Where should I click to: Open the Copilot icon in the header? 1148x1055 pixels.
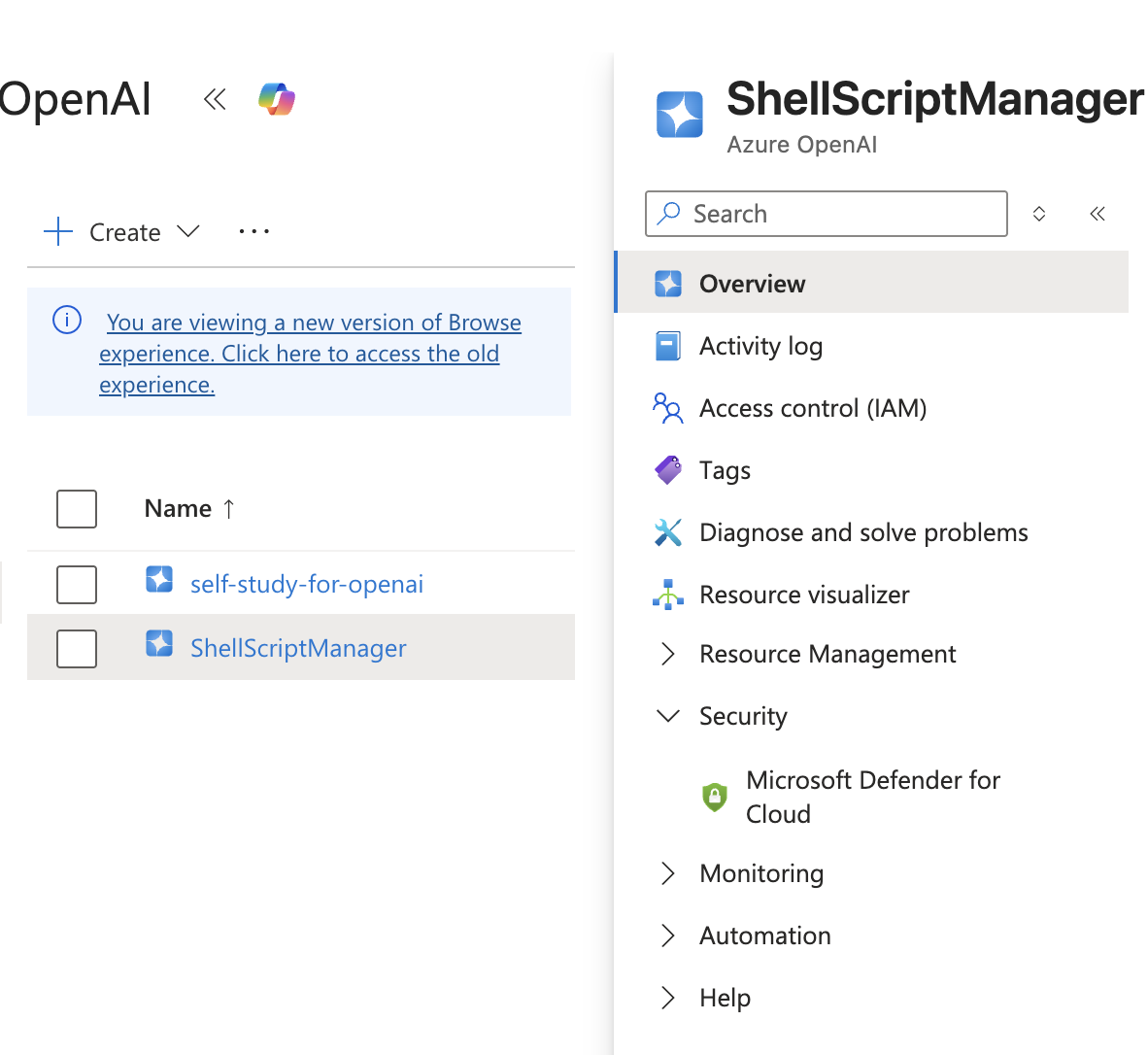coord(277,99)
